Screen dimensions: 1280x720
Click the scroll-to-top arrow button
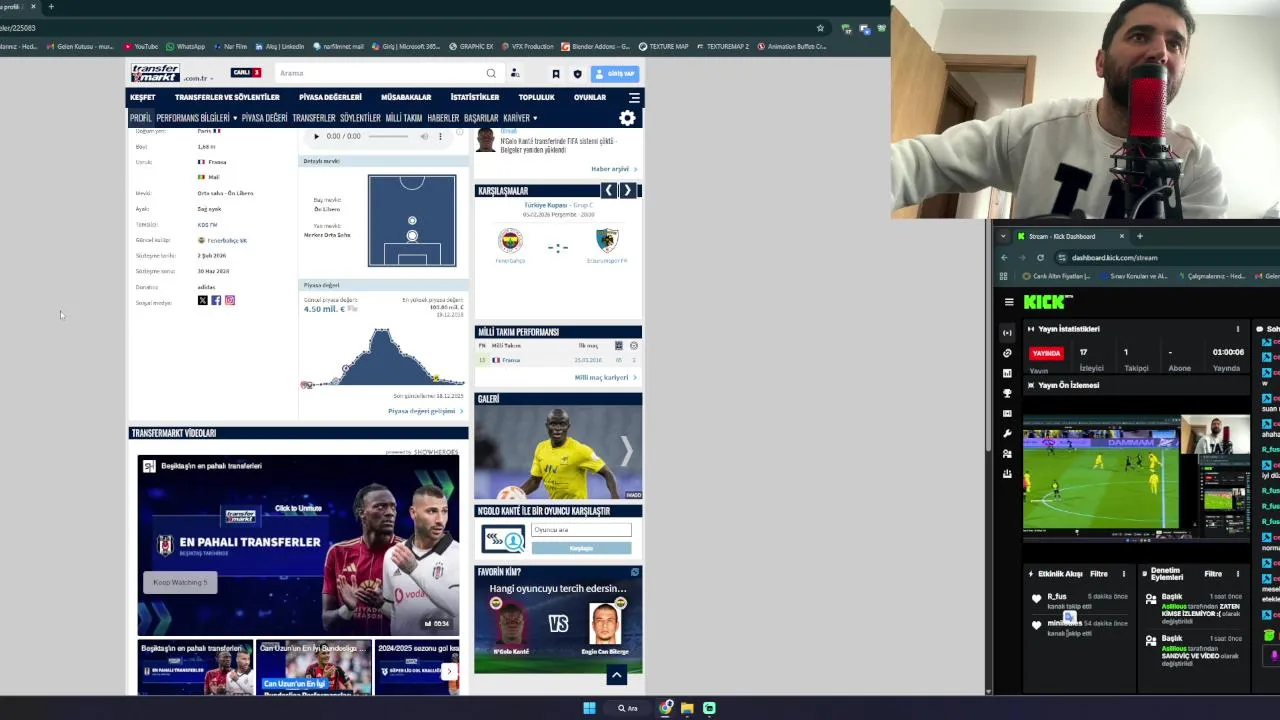coord(616,676)
